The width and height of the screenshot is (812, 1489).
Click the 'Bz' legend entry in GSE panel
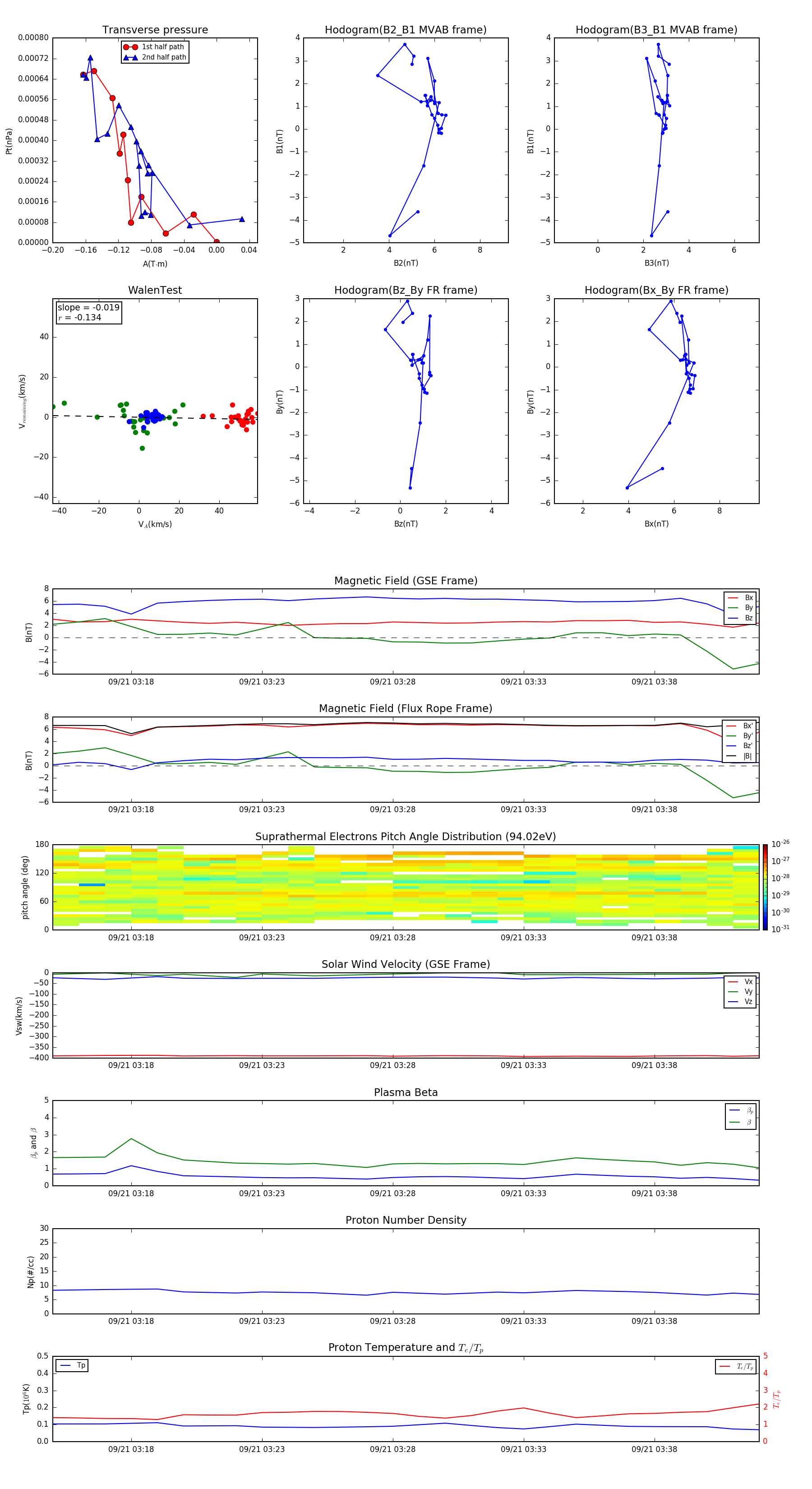coord(740,618)
